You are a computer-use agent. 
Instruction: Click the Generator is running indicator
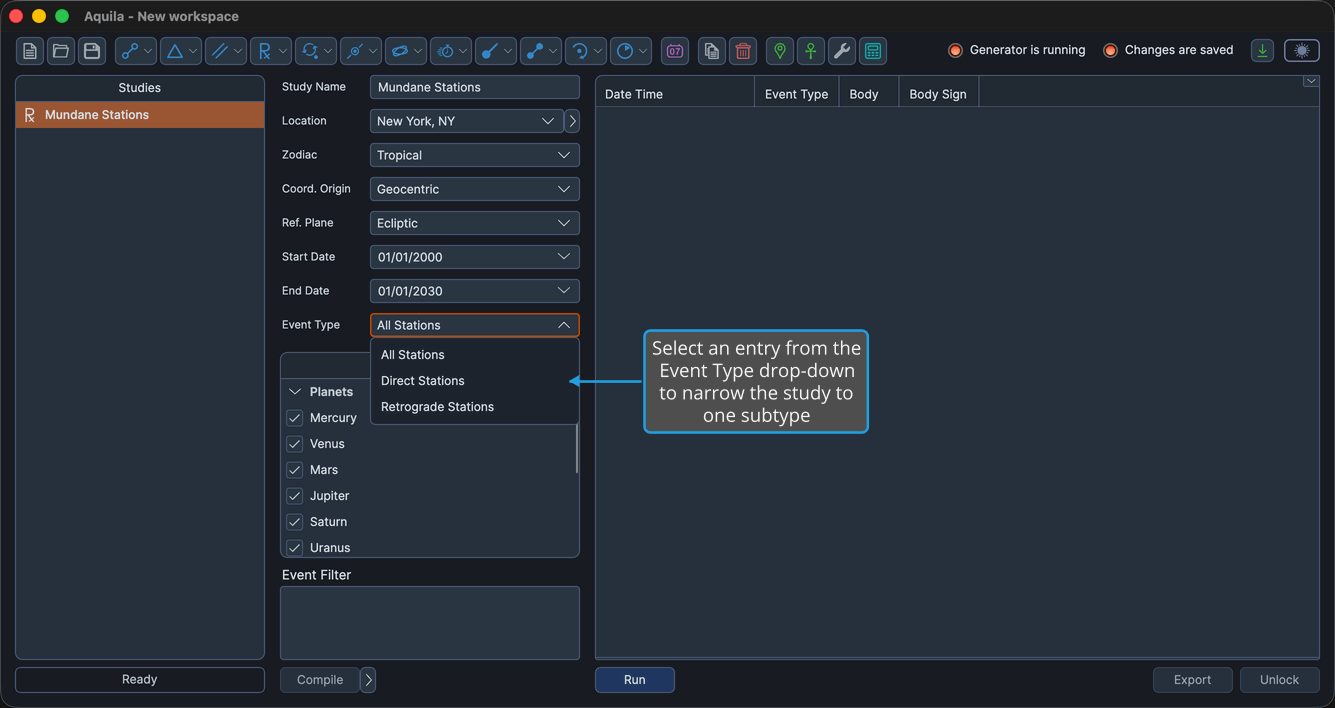tap(1017, 50)
